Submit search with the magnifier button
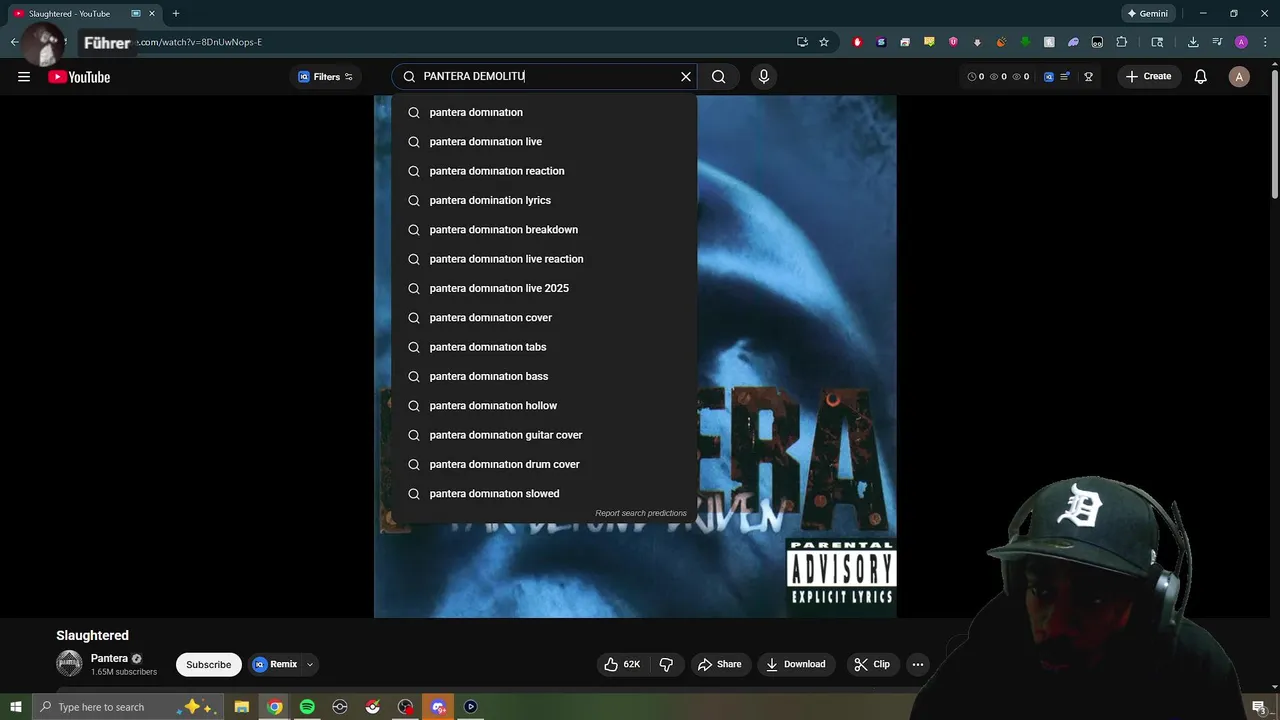The width and height of the screenshot is (1280, 720). pyautogui.click(x=719, y=77)
